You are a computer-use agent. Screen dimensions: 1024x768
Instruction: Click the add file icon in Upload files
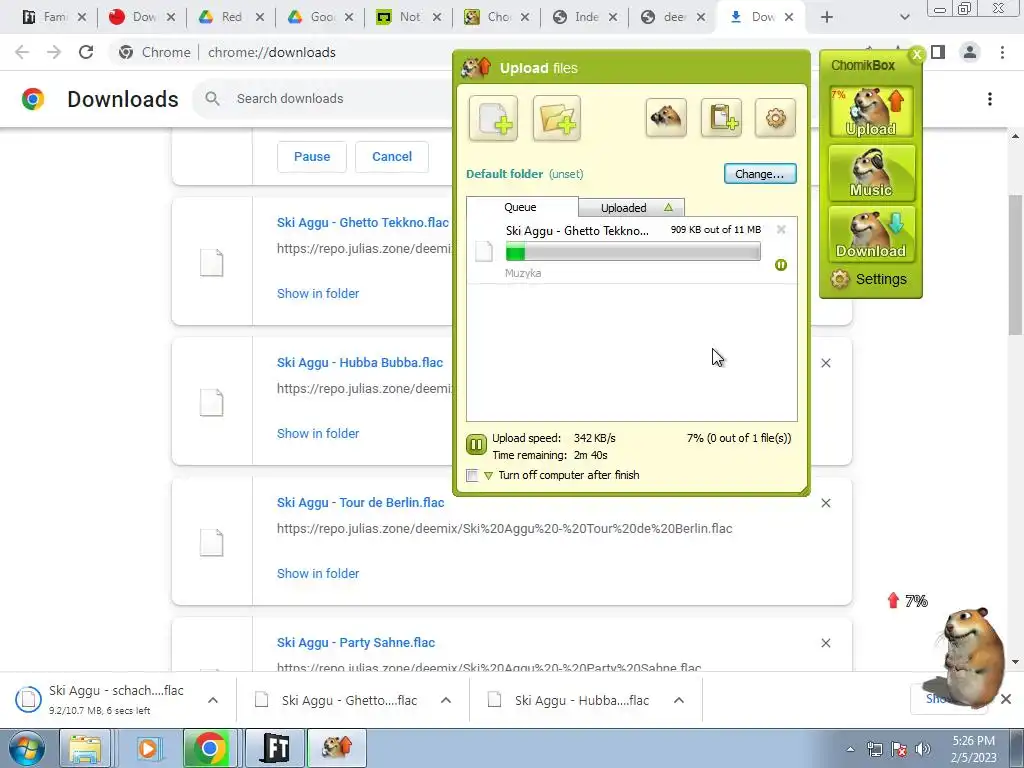pos(493,118)
